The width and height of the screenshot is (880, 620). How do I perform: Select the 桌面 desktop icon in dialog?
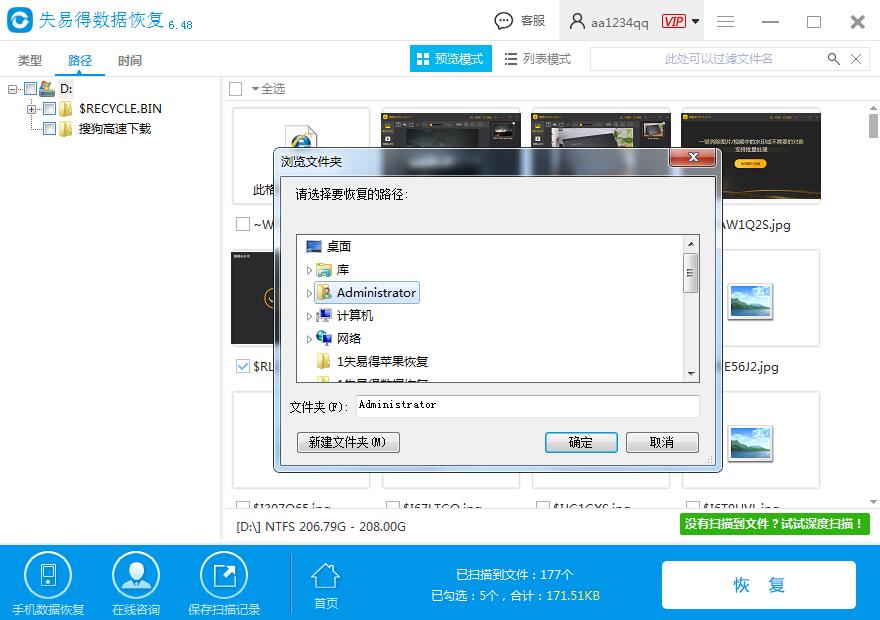(314, 246)
